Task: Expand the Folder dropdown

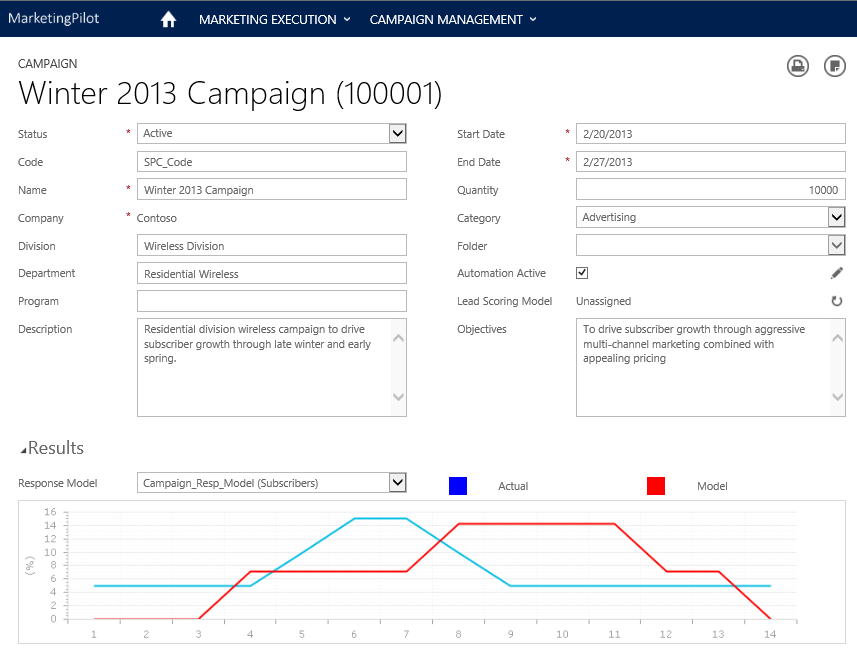Action: (836, 245)
